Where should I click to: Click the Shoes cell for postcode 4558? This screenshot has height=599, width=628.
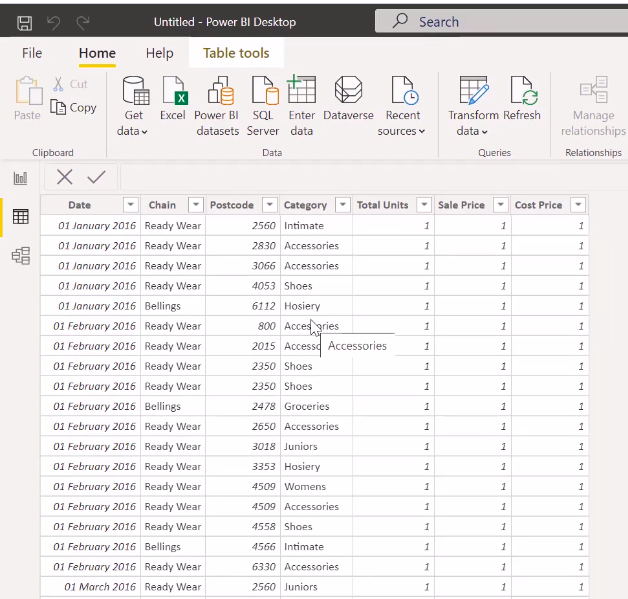(x=316, y=527)
